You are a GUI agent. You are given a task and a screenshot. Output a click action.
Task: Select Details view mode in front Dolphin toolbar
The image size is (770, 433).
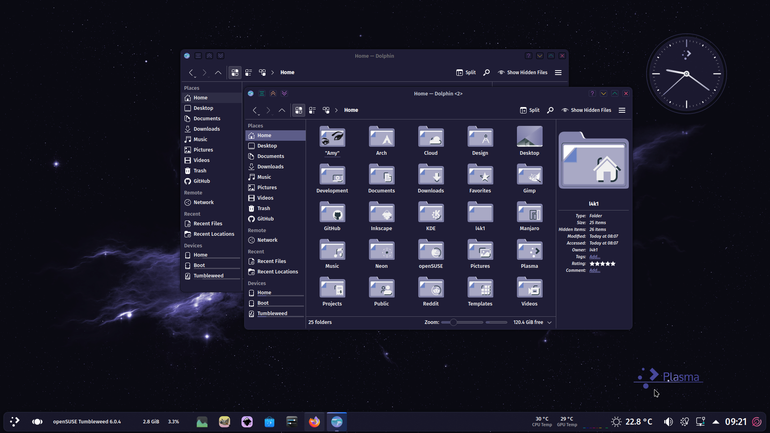coord(326,110)
